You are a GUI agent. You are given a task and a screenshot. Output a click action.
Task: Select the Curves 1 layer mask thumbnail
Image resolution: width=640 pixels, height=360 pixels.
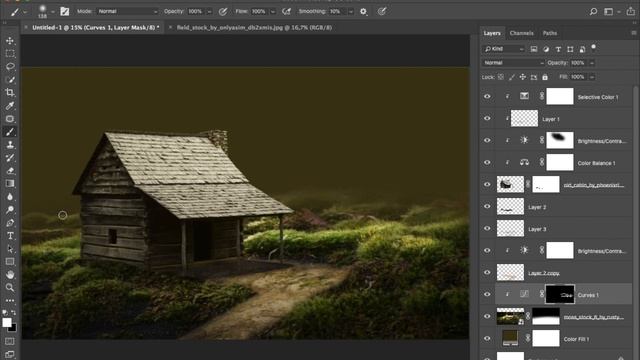tap(560, 294)
